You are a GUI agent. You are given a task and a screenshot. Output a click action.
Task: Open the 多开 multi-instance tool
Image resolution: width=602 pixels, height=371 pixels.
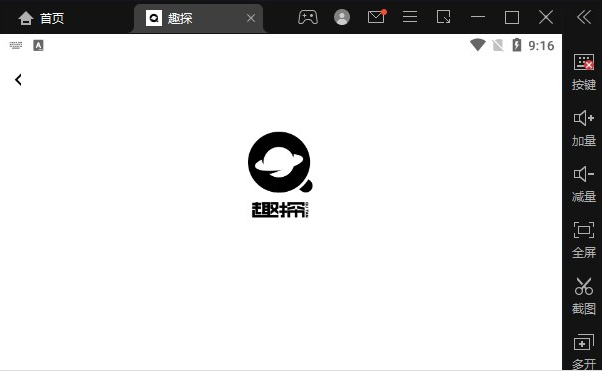(584, 351)
